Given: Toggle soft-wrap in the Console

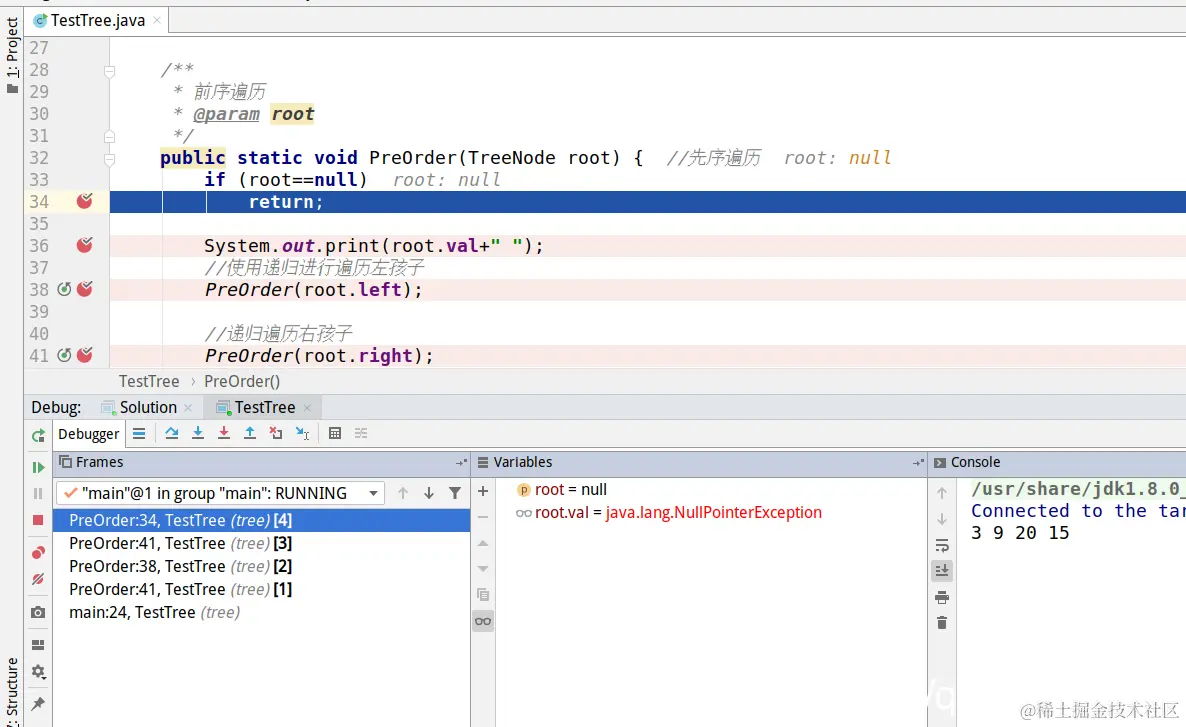Looking at the screenshot, I should [942, 545].
